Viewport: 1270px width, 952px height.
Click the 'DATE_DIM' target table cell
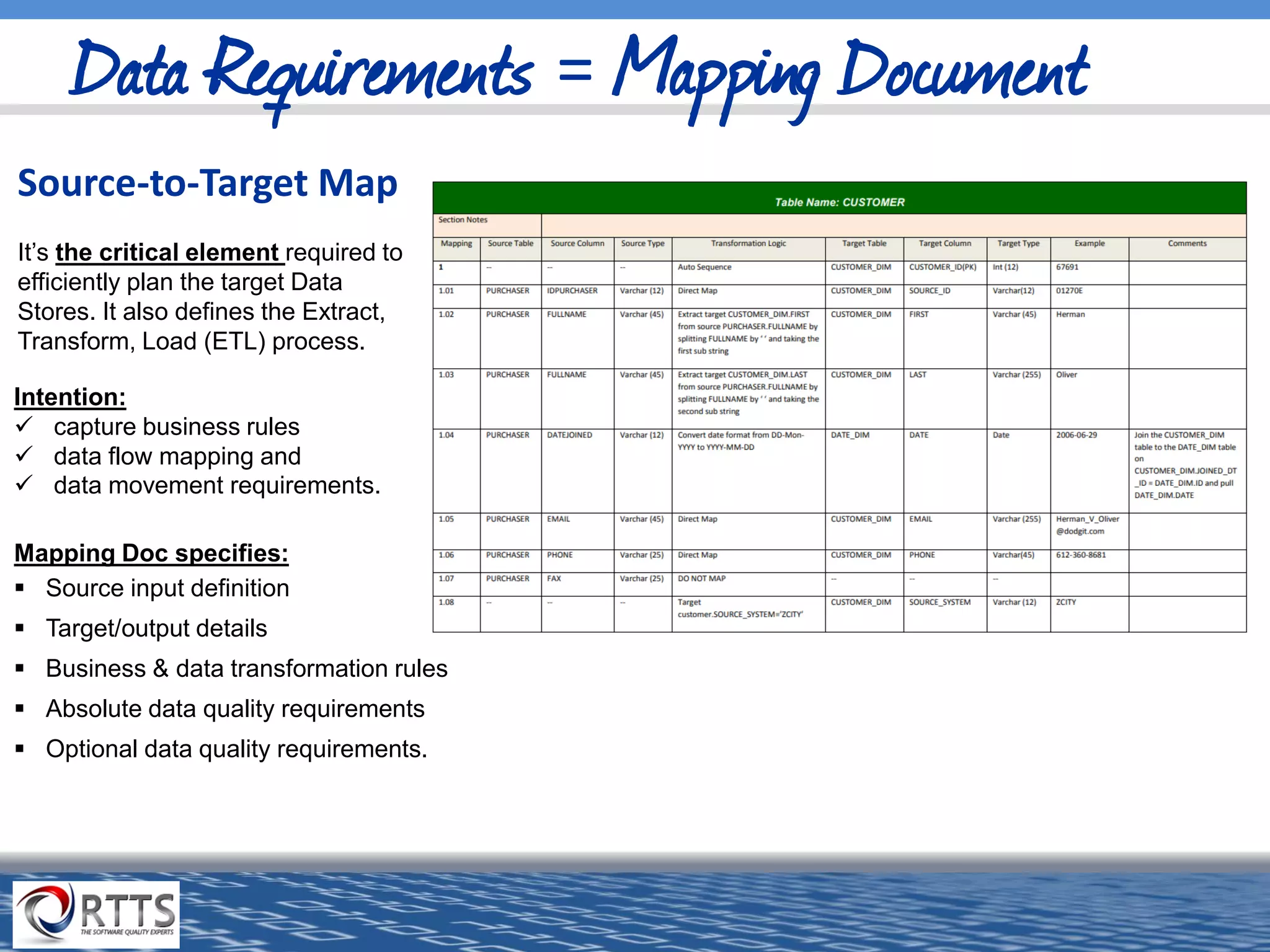coord(864,471)
